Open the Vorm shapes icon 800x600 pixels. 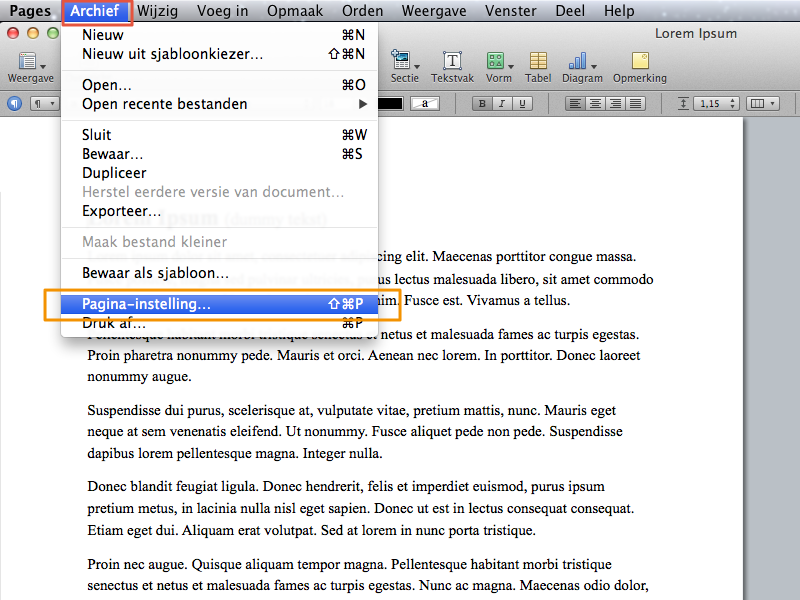pyautogui.click(x=495, y=61)
